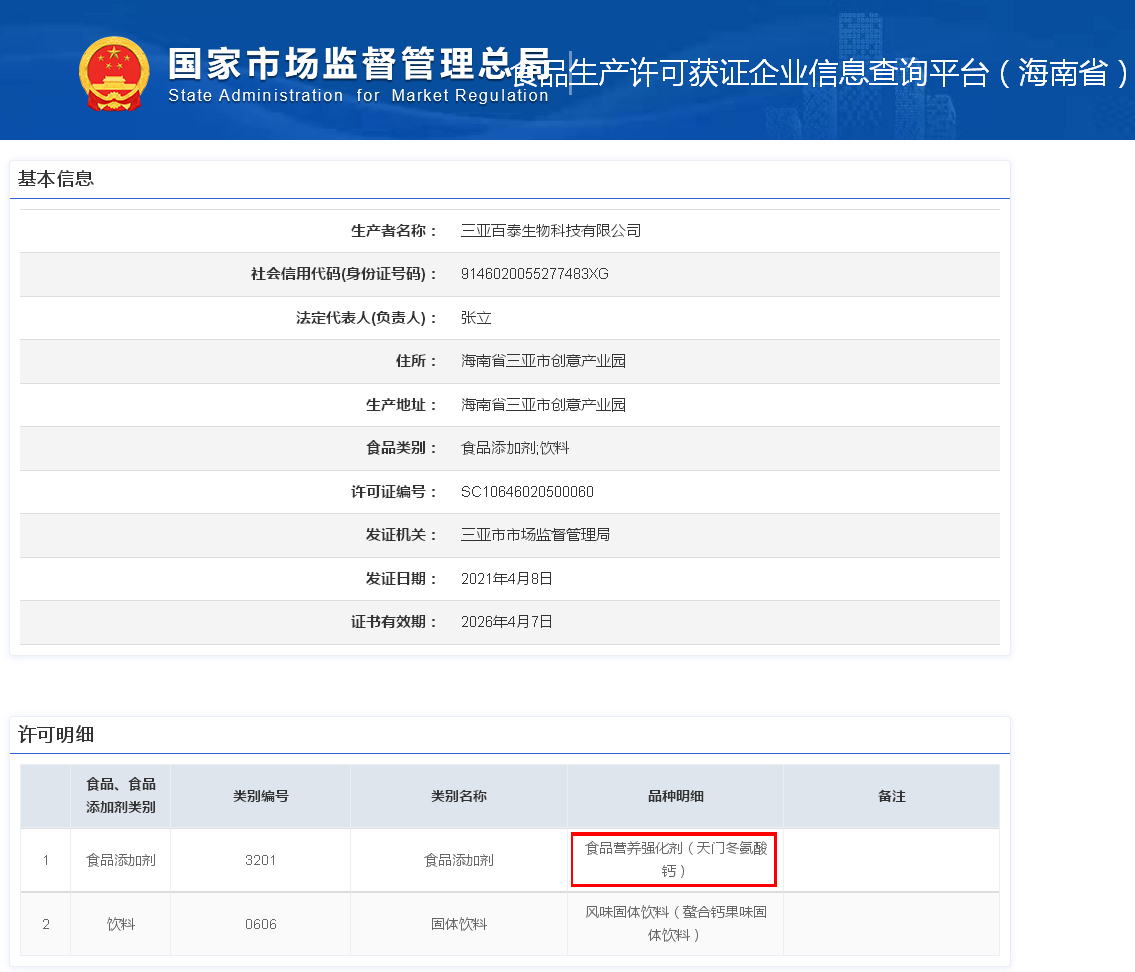Click category code 0606 in row 2
This screenshot has width=1135, height=972.
click(260, 924)
